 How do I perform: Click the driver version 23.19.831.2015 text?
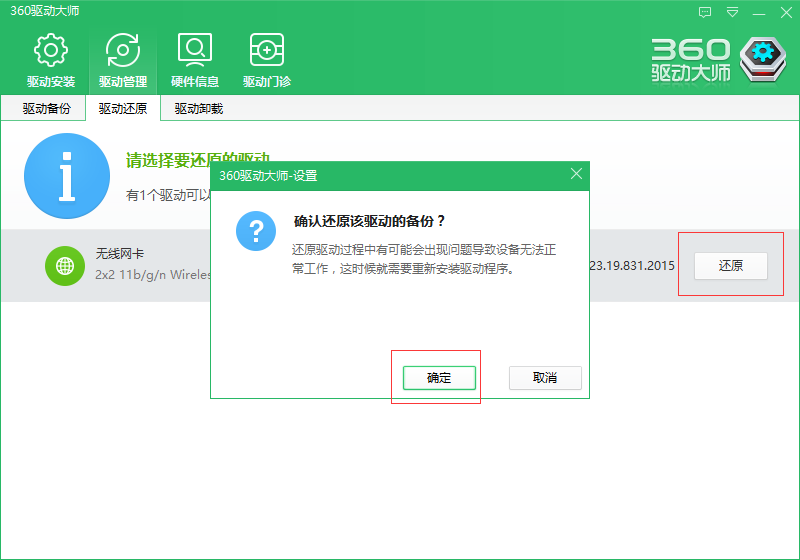point(632,266)
